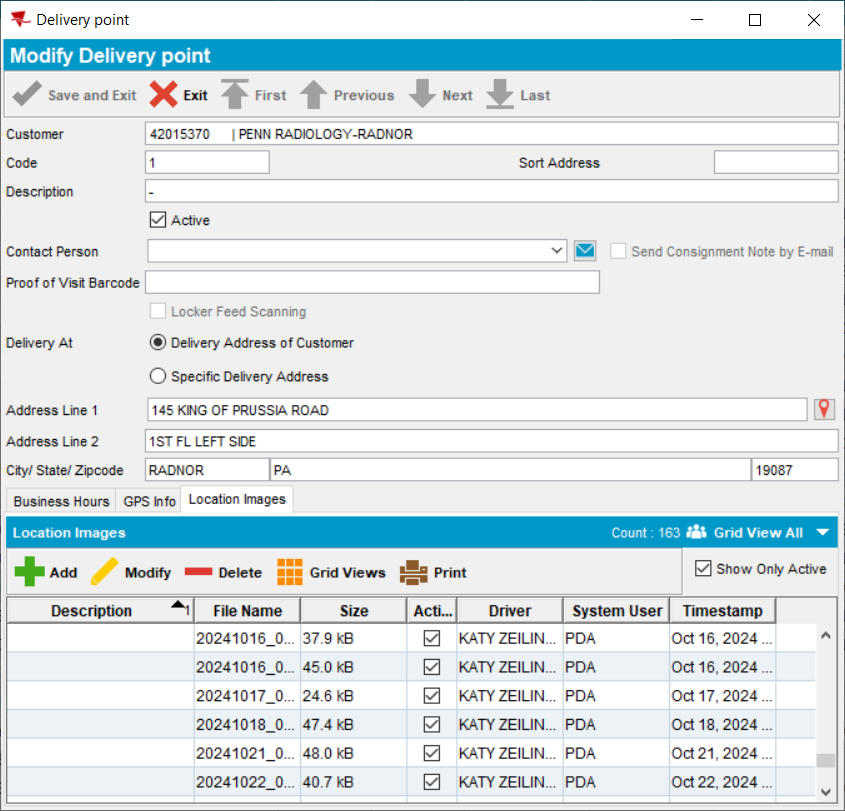This screenshot has height=811, width=845.
Task: Click the red X Exit icon
Action: [x=163, y=95]
